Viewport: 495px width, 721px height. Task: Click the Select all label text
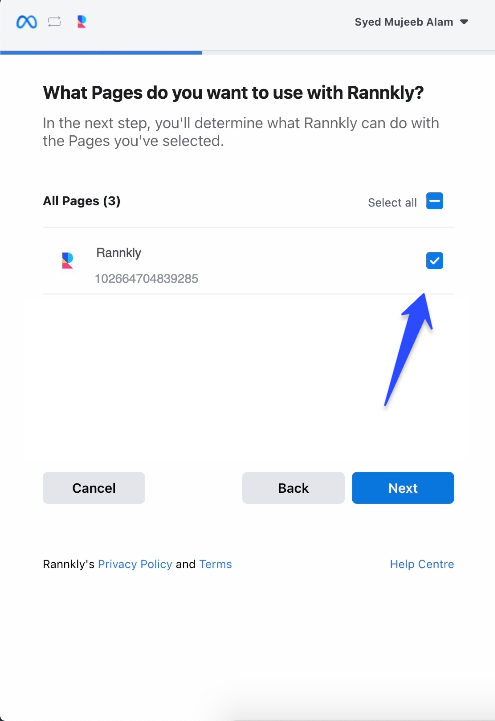[392, 202]
